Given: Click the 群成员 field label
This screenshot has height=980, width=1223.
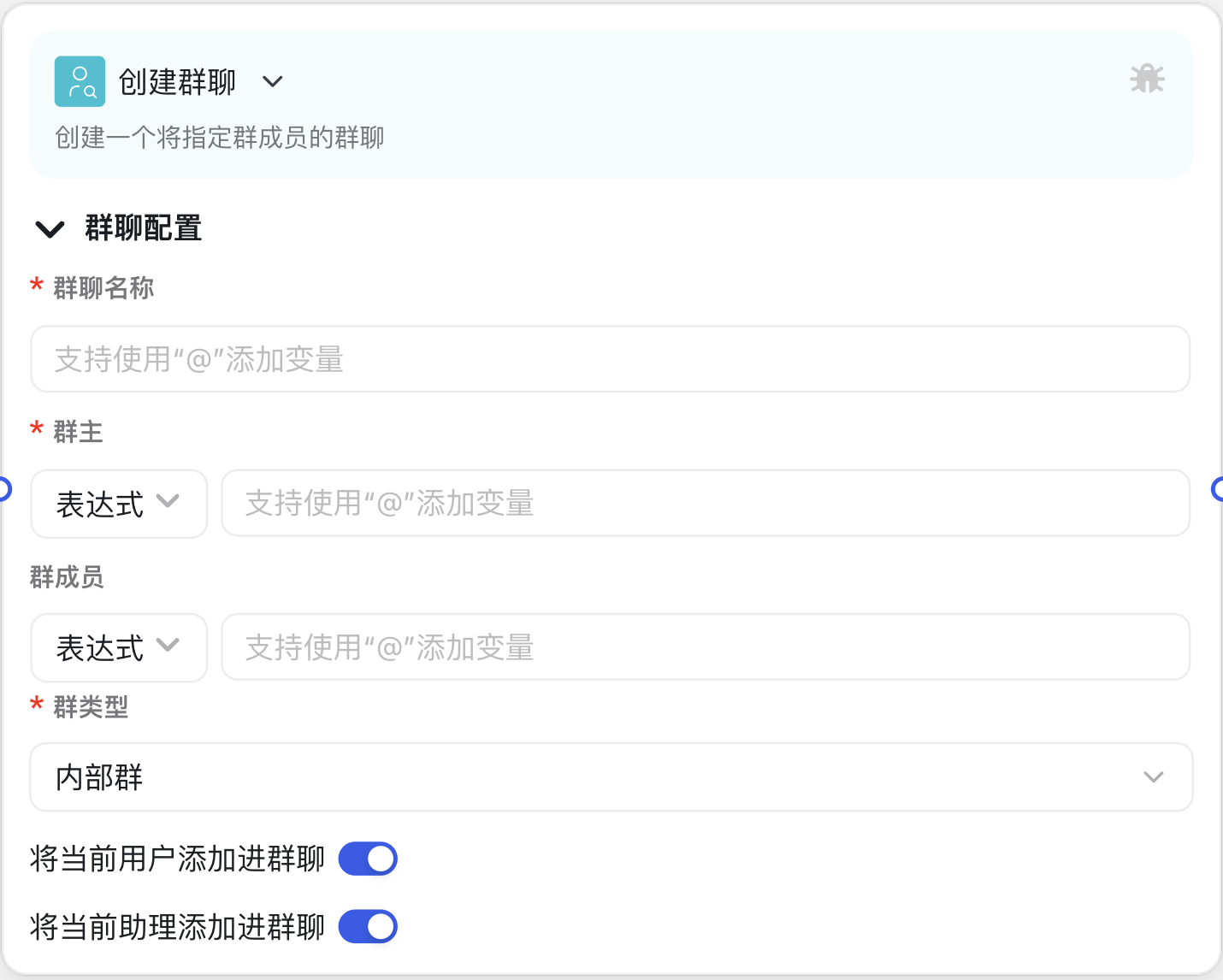Looking at the screenshot, I should [x=67, y=576].
